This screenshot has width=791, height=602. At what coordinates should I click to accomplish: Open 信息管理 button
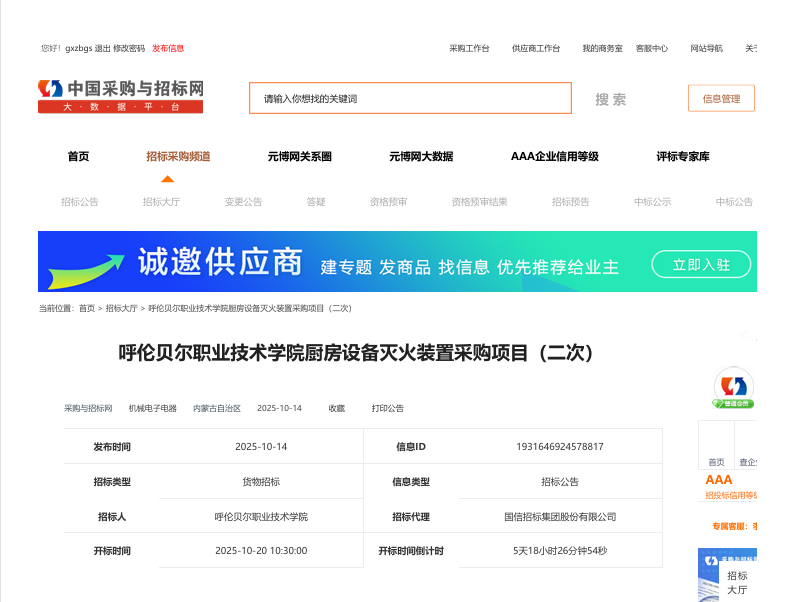(x=721, y=98)
